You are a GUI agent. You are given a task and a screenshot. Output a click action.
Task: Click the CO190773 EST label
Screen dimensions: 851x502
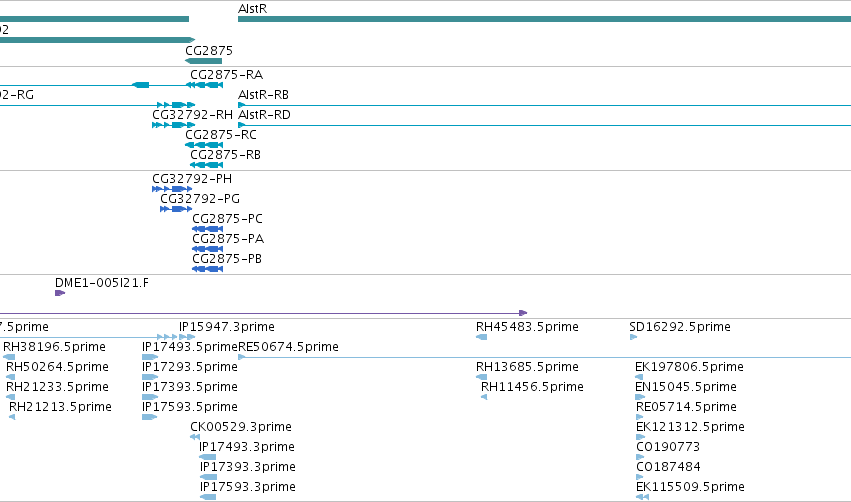click(668, 447)
